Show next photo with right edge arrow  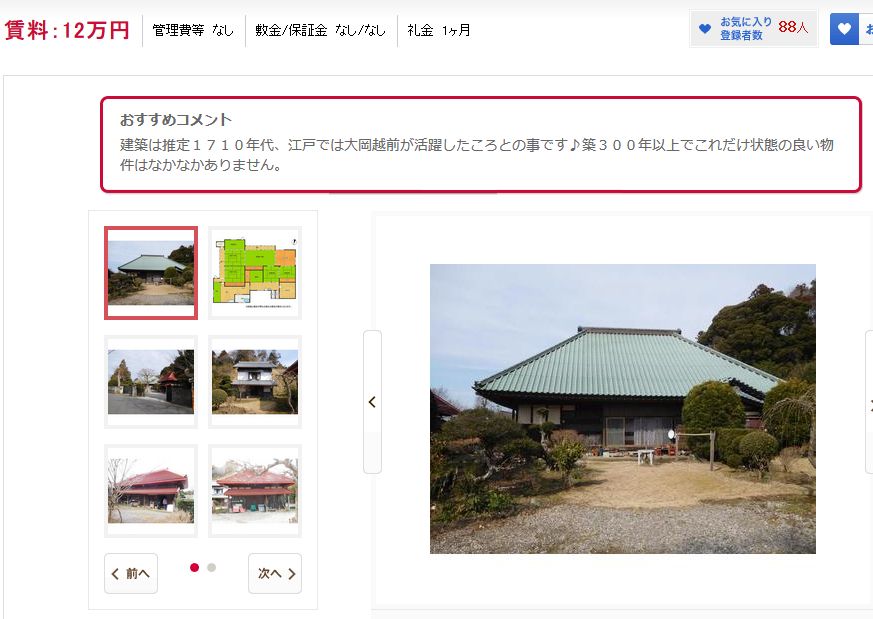(x=869, y=402)
